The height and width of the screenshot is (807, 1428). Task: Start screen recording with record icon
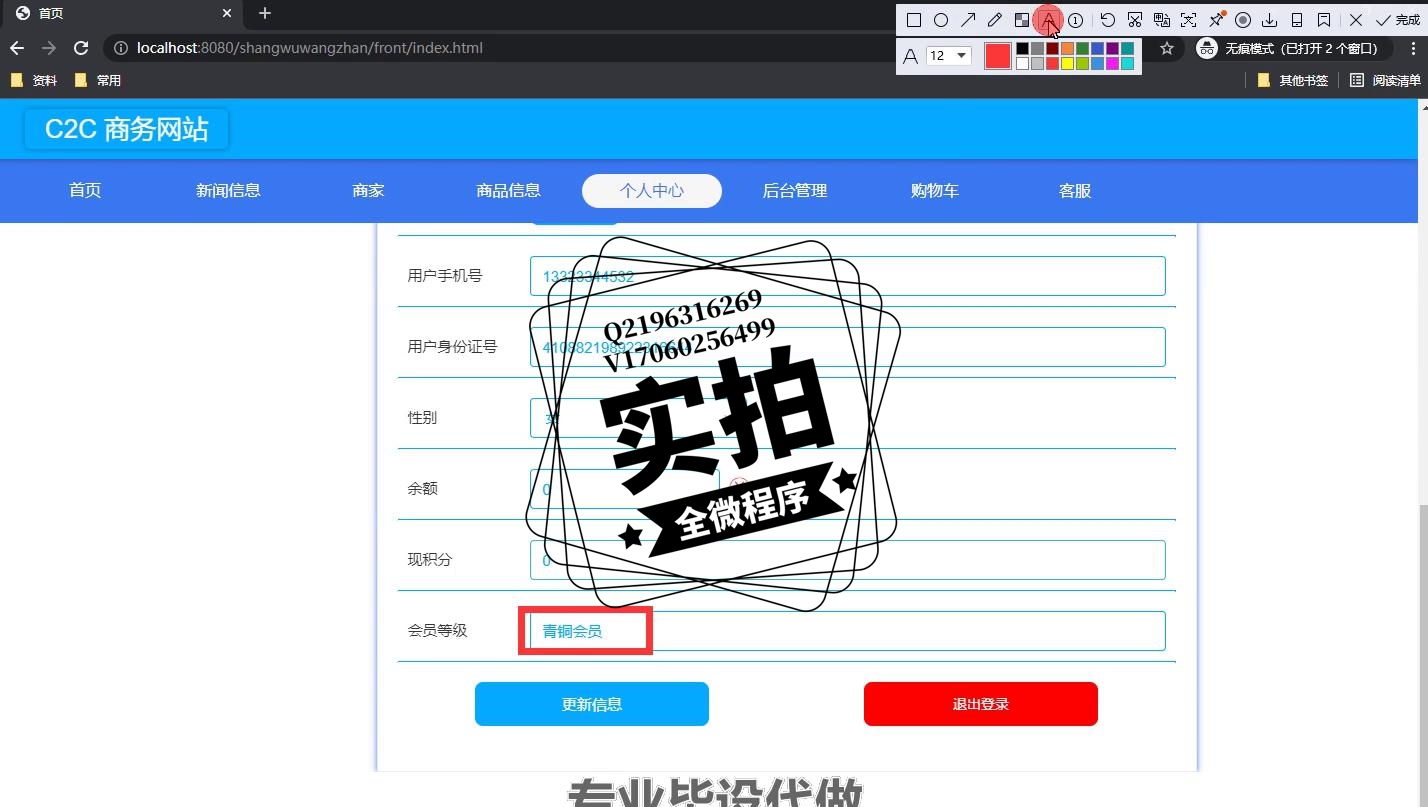[1243, 20]
